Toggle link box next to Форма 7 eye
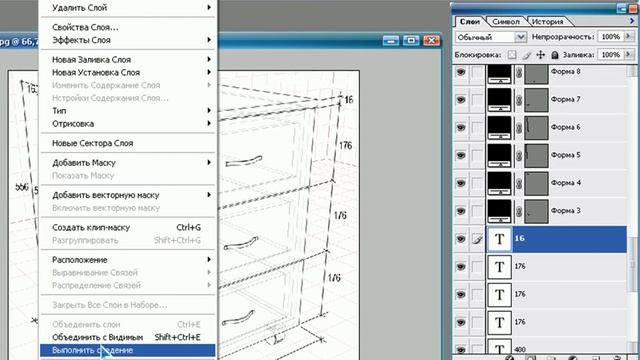 477,100
